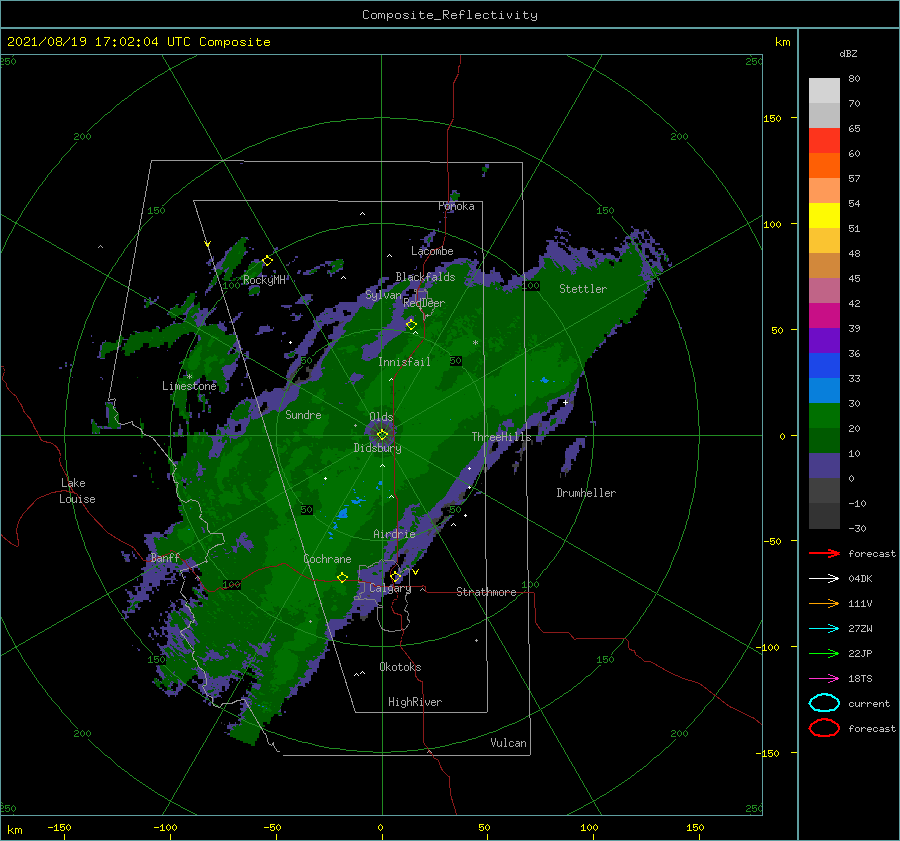The image size is (900, 841).
Task: Click the 10 dBZ violet legend swatch
Action: click(824, 465)
